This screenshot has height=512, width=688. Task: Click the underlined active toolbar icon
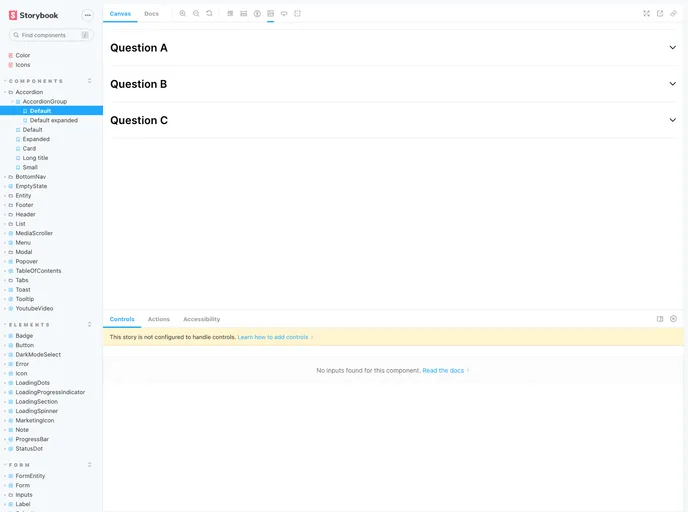coord(270,14)
